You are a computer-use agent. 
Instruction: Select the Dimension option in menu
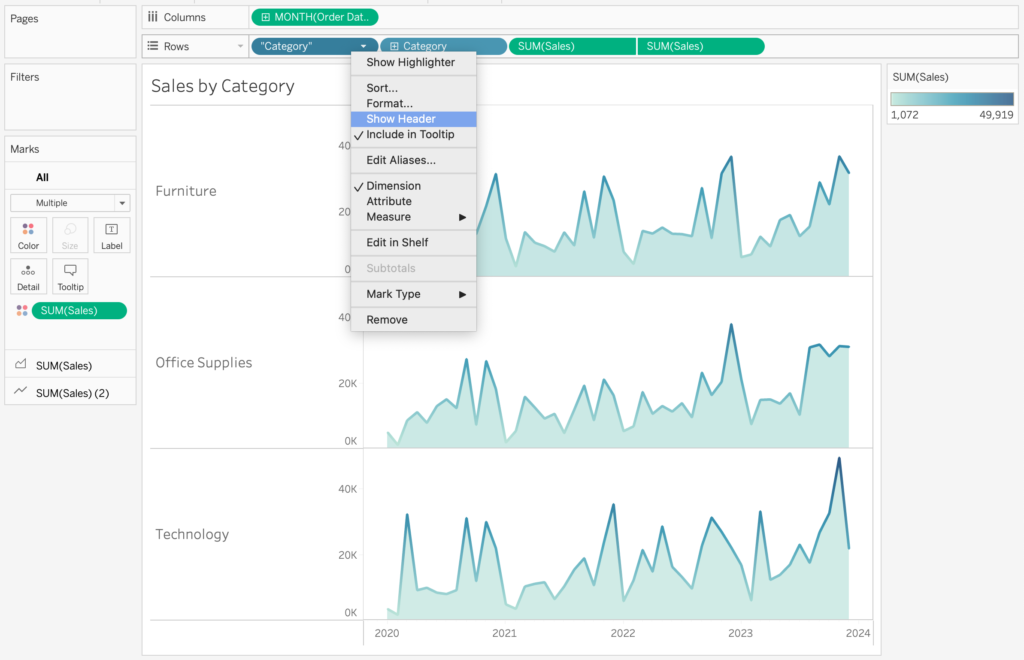click(393, 186)
